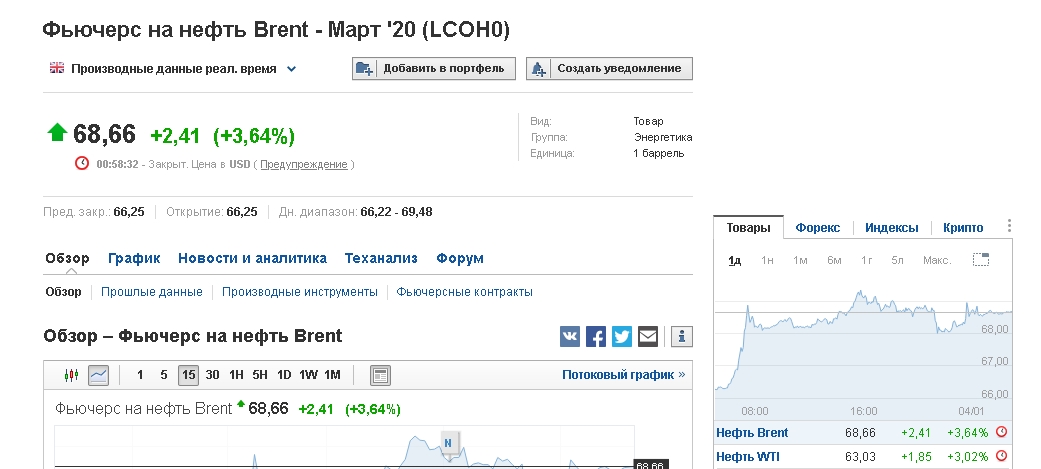Screen dimensions: 1041x469
Task: Click Добавить в портфель button
Action: [x=434, y=68]
